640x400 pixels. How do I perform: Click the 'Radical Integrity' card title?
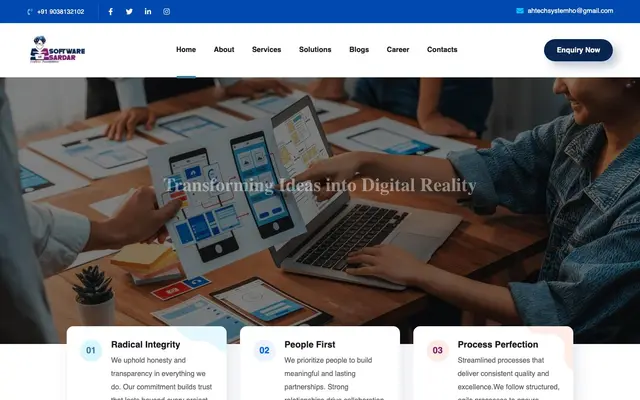point(145,344)
